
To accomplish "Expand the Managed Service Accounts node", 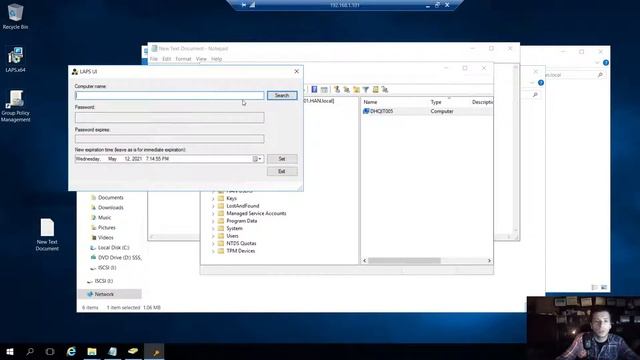I will coord(213,213).
